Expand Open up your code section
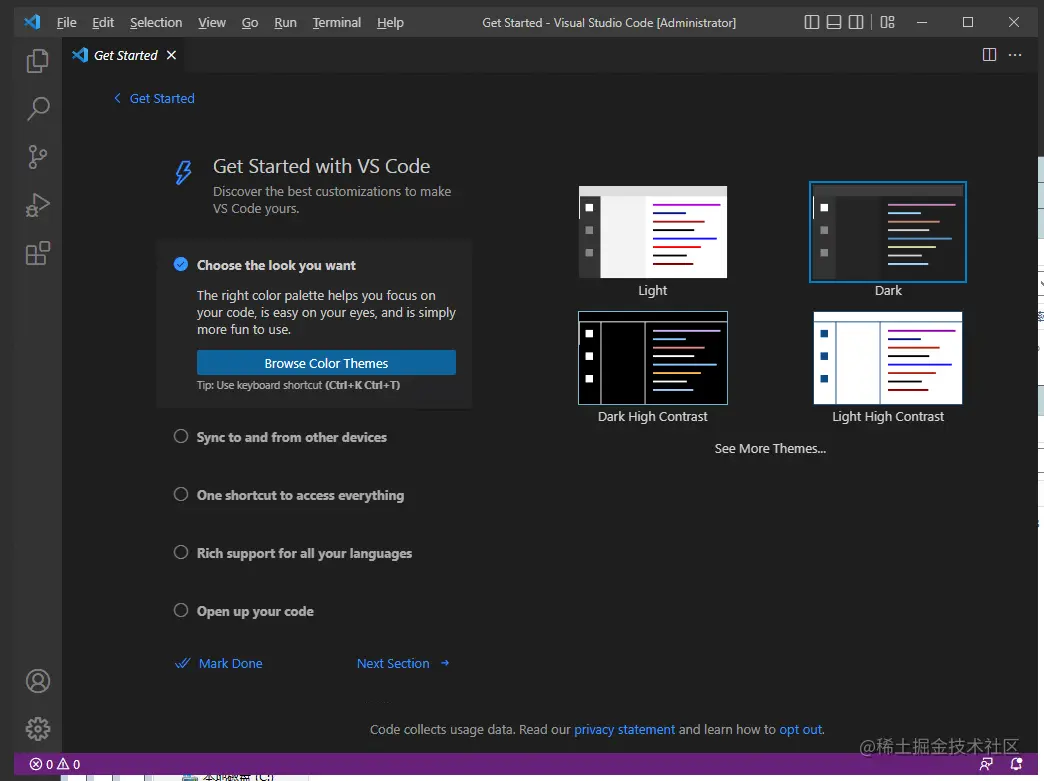1044x781 pixels. coord(255,611)
